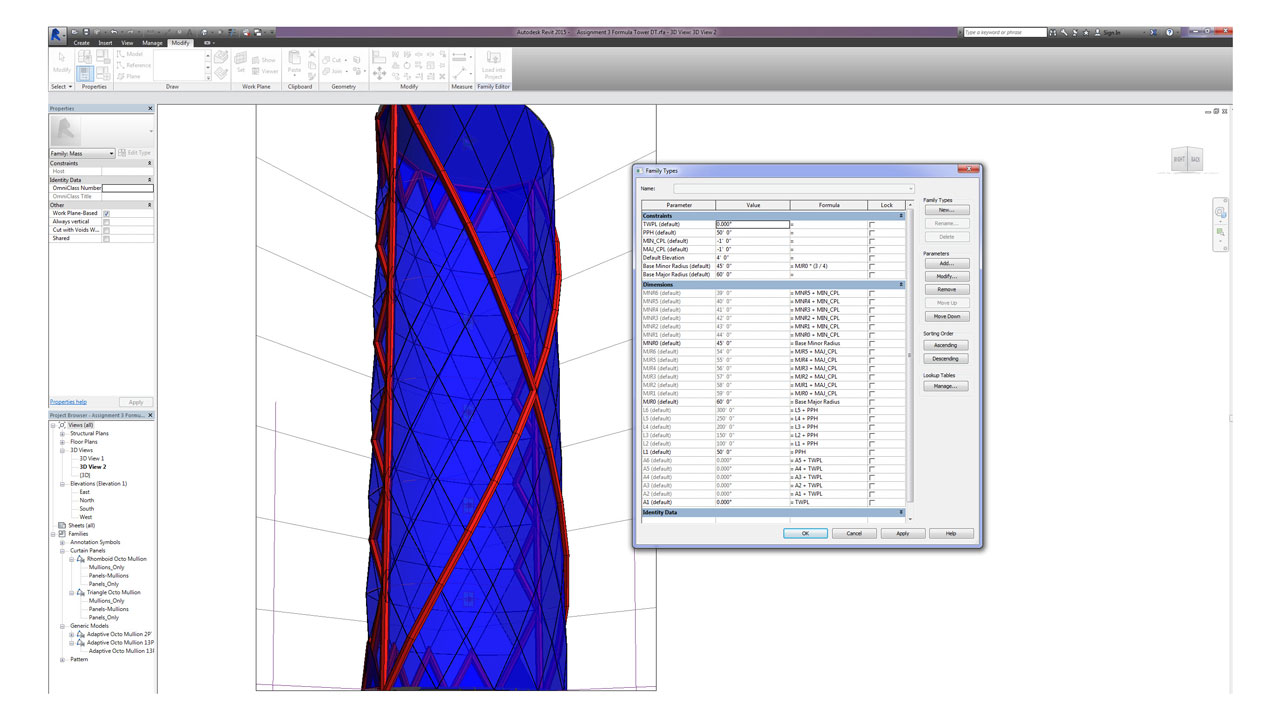Expand the Annotation Symbols tree node

(62, 542)
